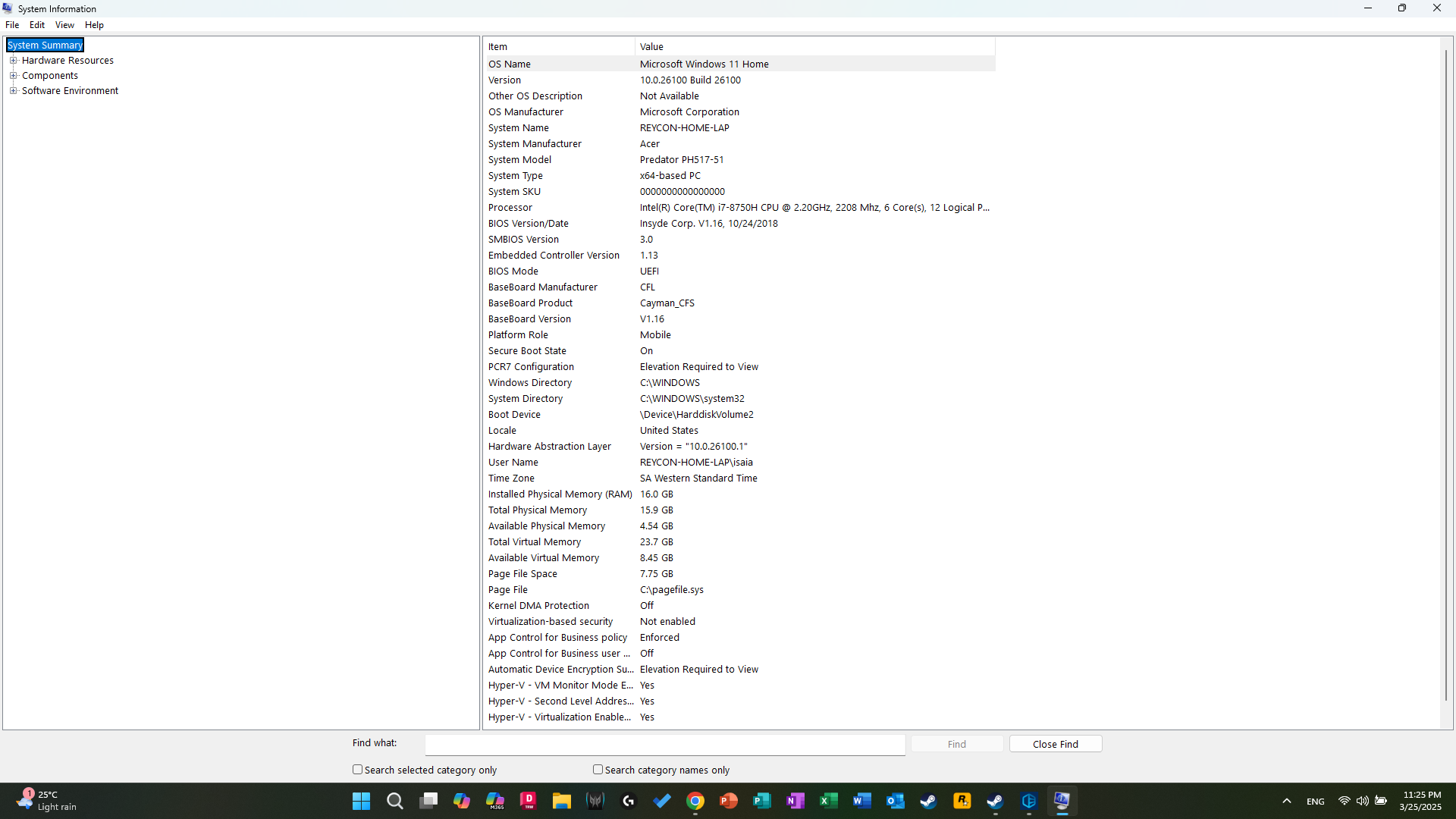1456x819 pixels.
Task: Click the 'Predator PH517-51' value
Action: pos(682,160)
